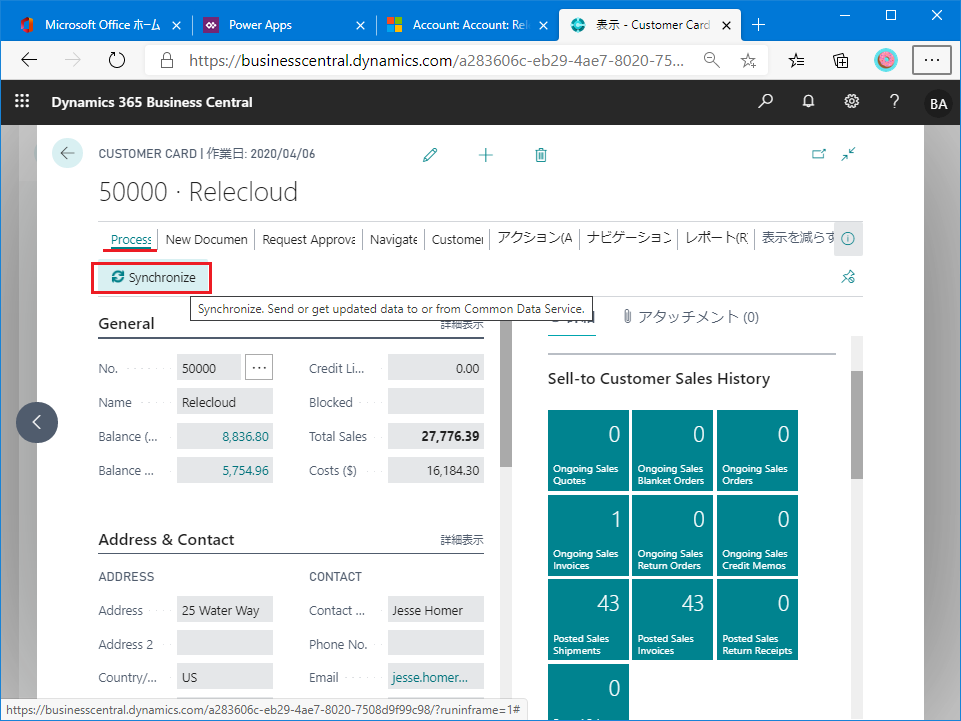
Task: Close the Power Apps tab
Action: pyautogui.click(x=360, y=25)
